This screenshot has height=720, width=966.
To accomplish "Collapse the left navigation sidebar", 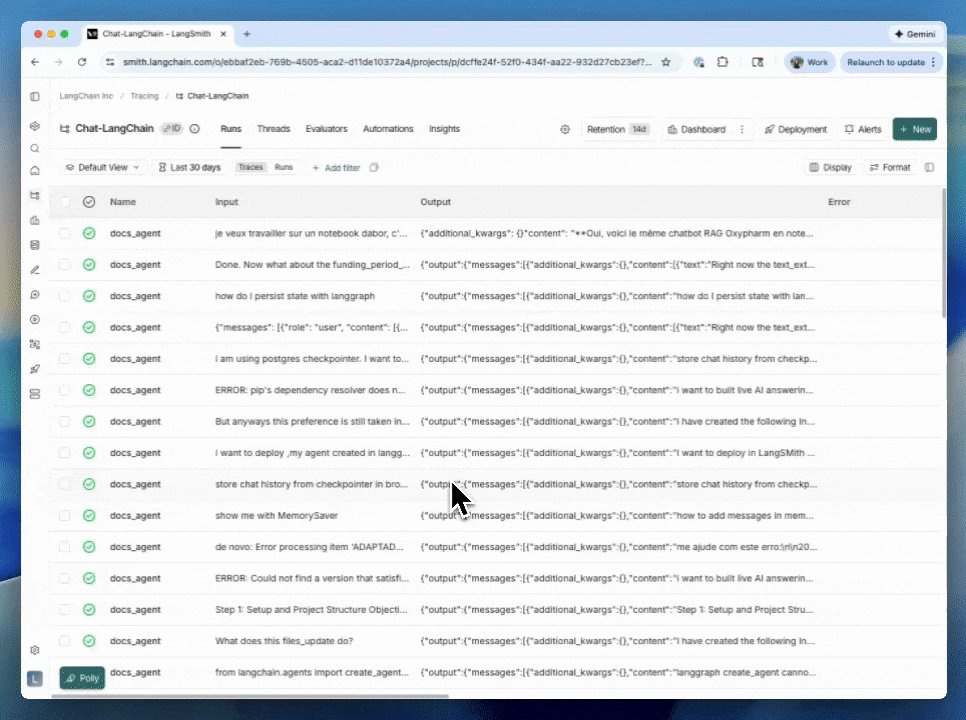I will click(x=35, y=96).
